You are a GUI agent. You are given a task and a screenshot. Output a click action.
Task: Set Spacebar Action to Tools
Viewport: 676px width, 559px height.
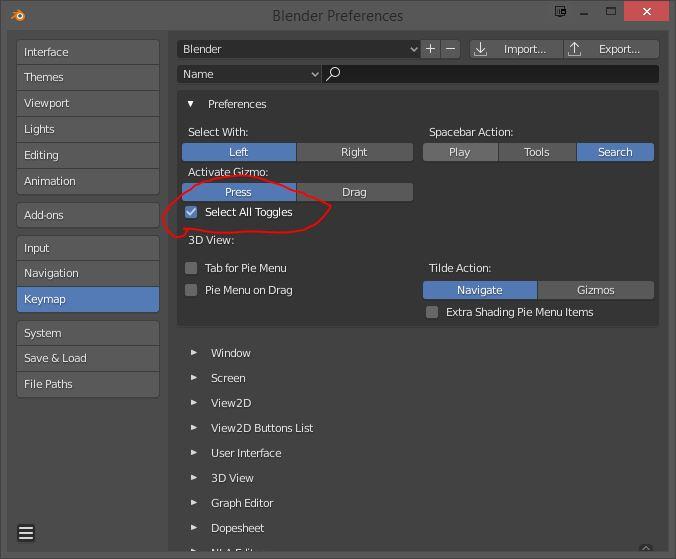[537, 152]
